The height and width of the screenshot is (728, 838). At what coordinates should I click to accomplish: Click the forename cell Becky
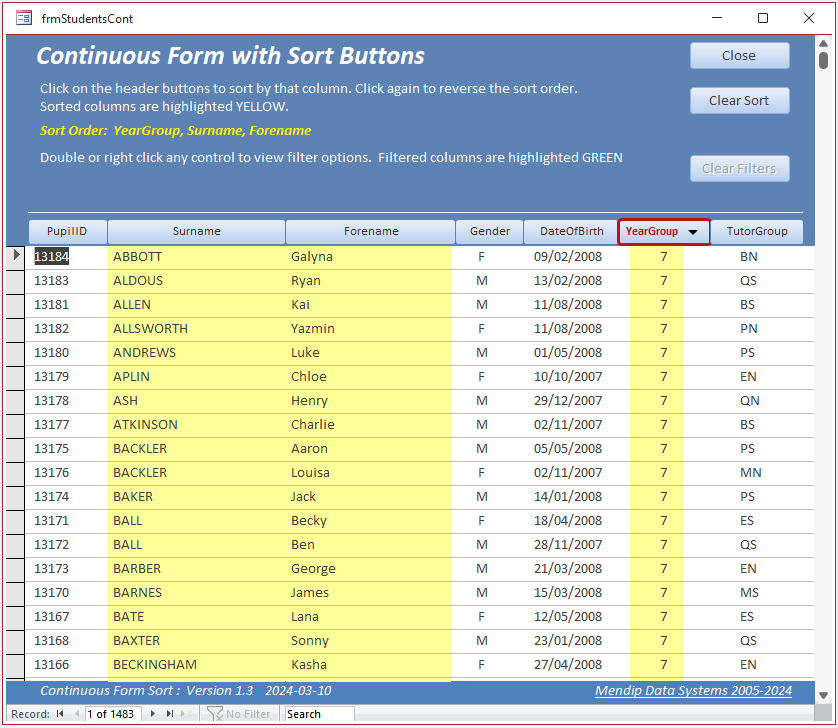[x=369, y=521]
